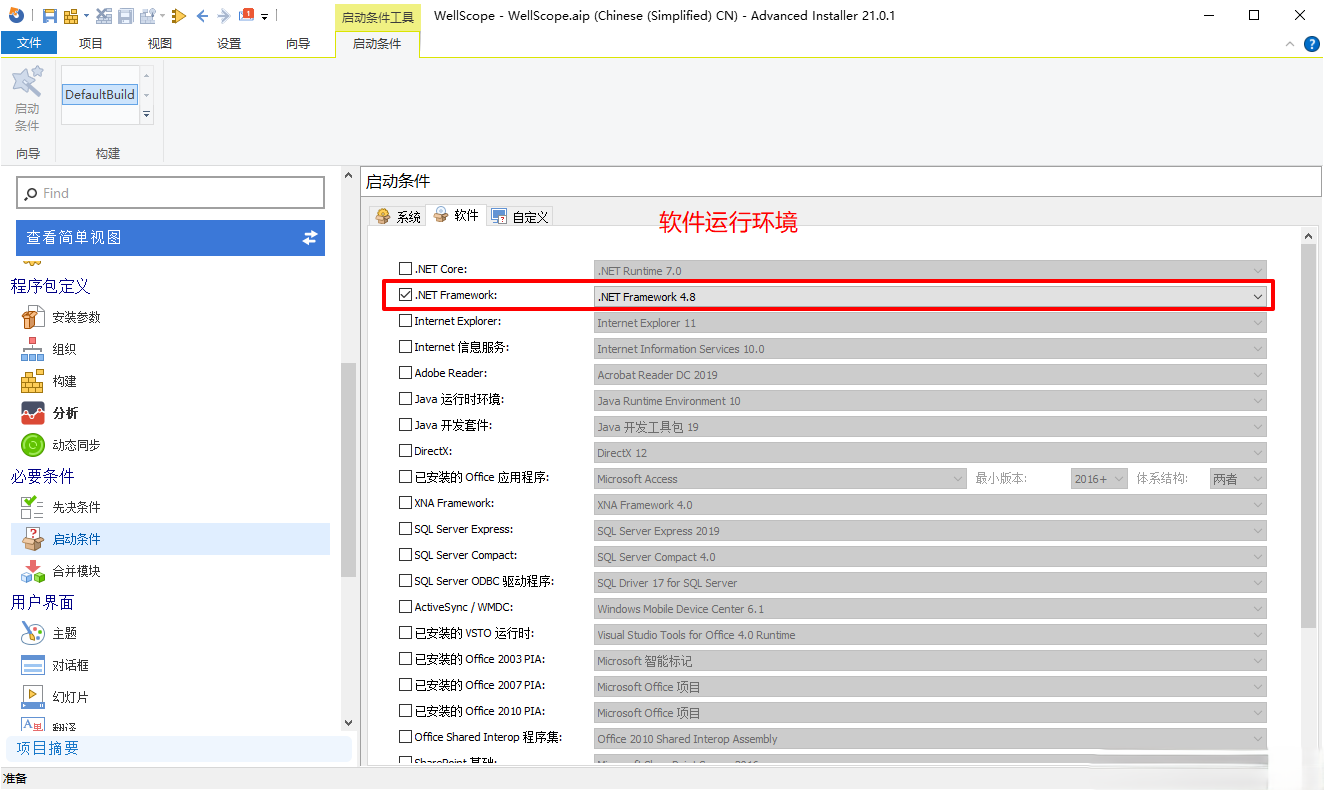Open the Customize Quick Access Toolbar arrow
This screenshot has width=1324, height=790.
(x=265, y=17)
